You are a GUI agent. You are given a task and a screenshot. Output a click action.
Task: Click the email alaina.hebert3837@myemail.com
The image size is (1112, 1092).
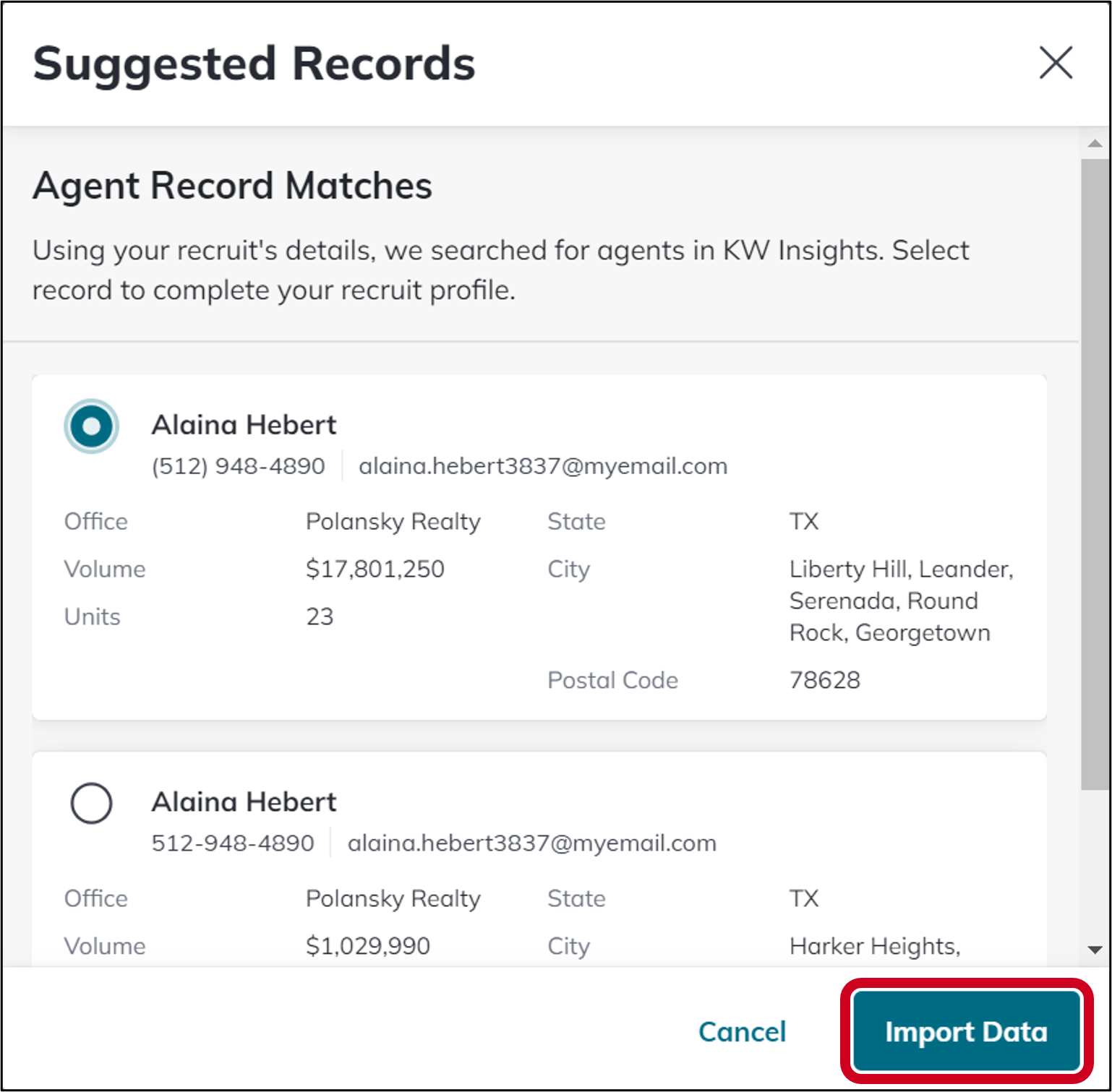(x=542, y=466)
